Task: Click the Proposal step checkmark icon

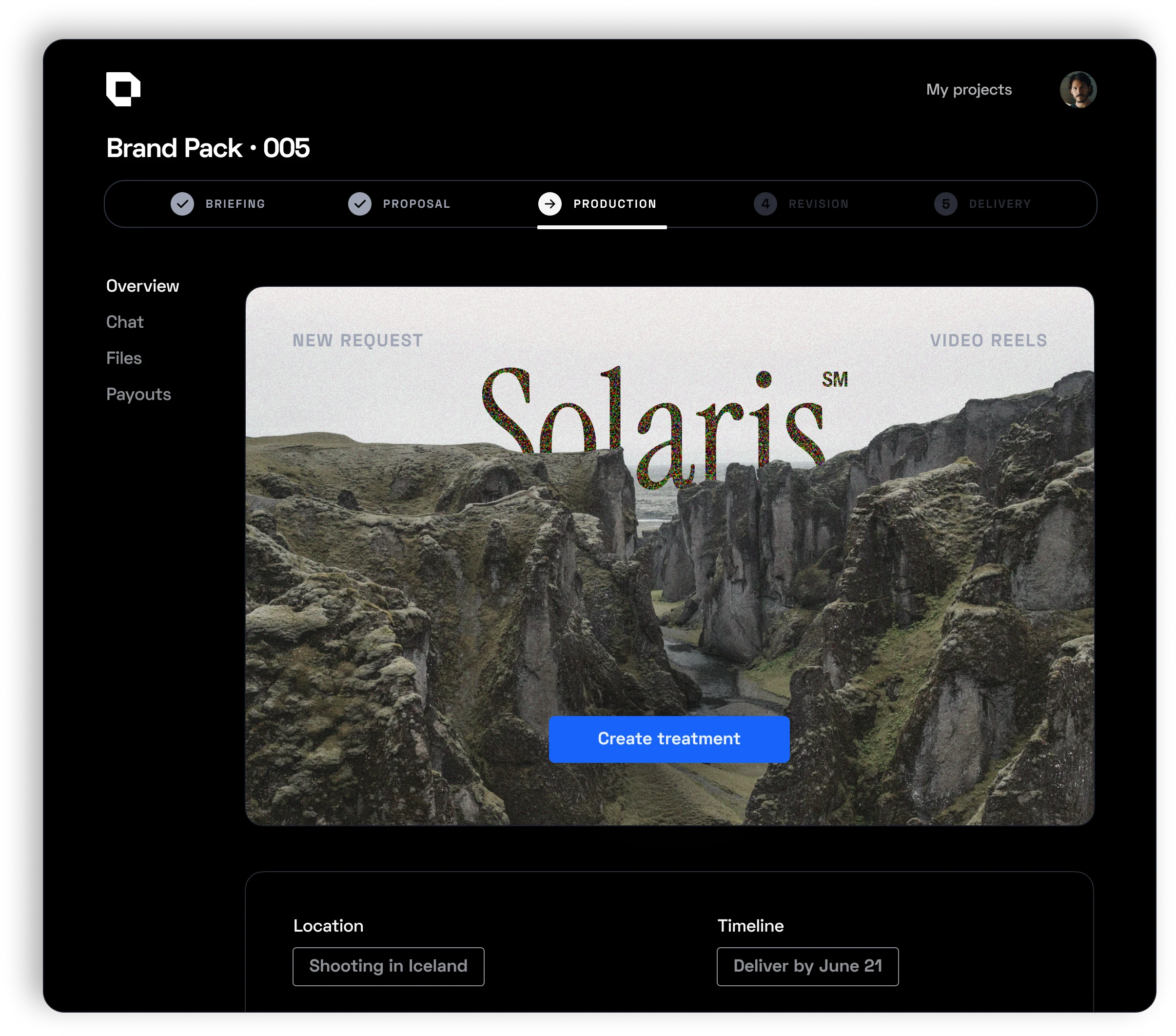Action: click(360, 204)
